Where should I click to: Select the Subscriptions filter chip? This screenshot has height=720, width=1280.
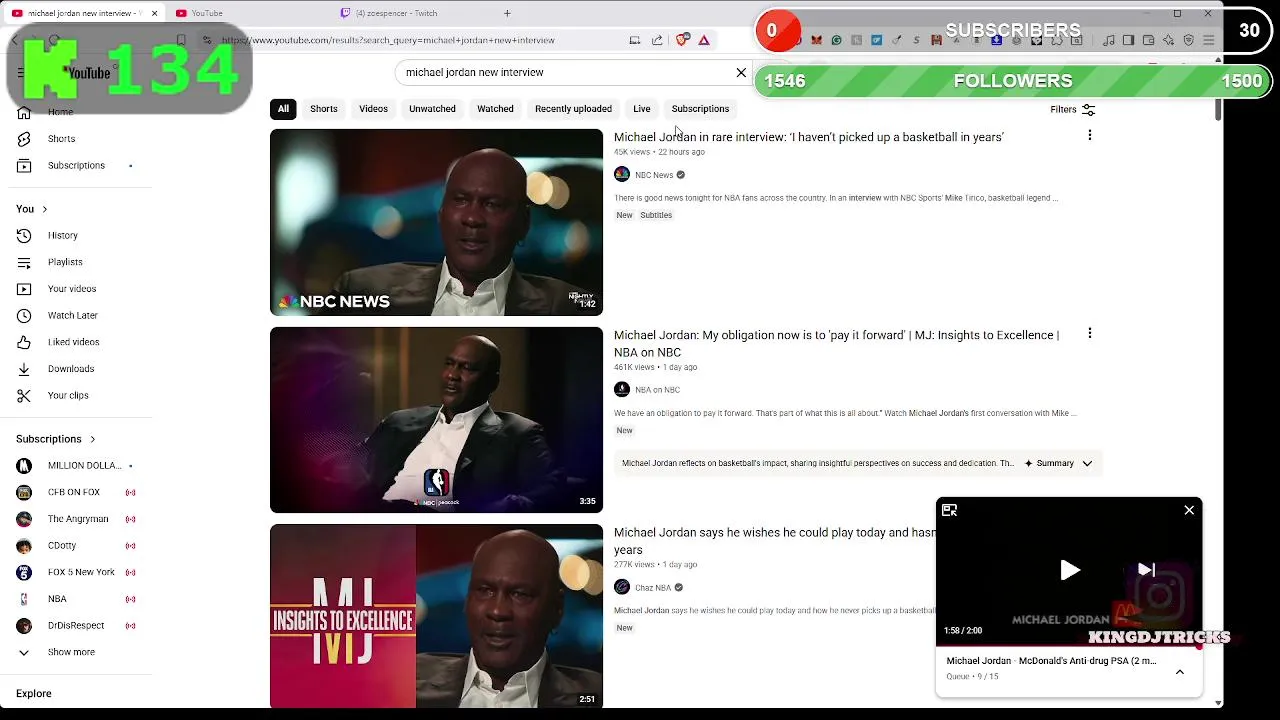(x=700, y=109)
